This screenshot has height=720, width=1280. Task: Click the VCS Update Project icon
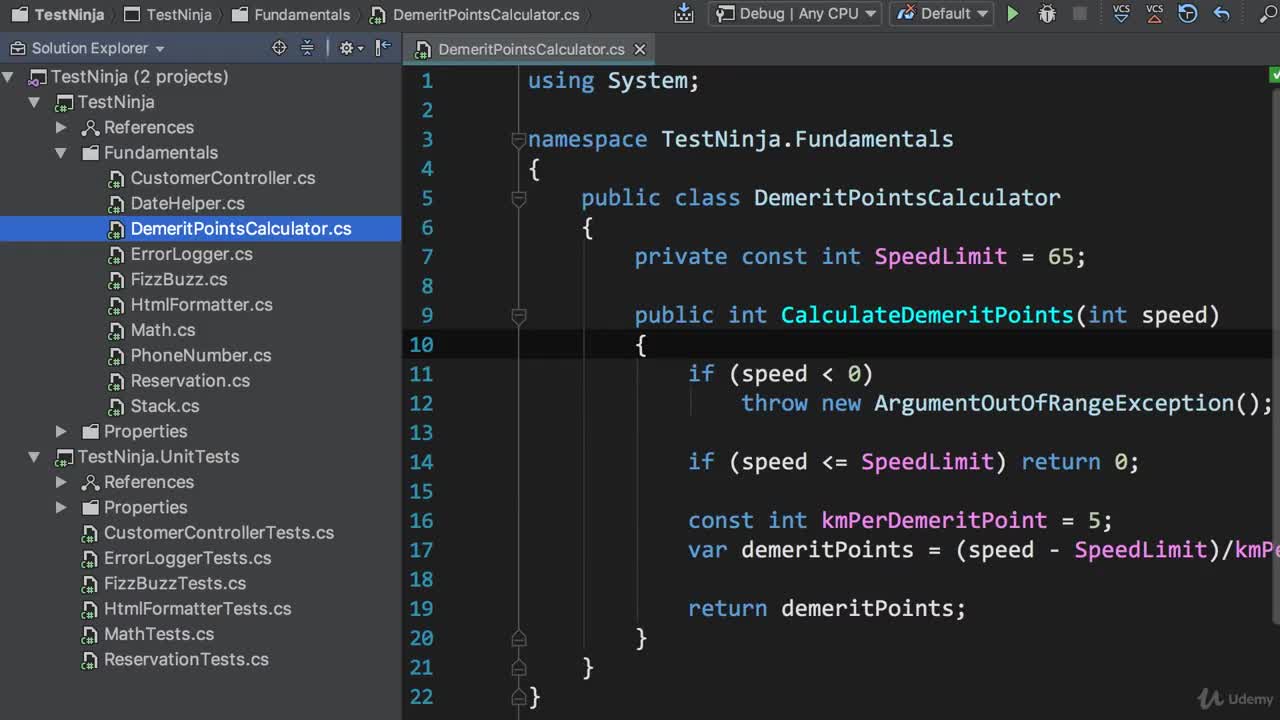[x=1121, y=13]
